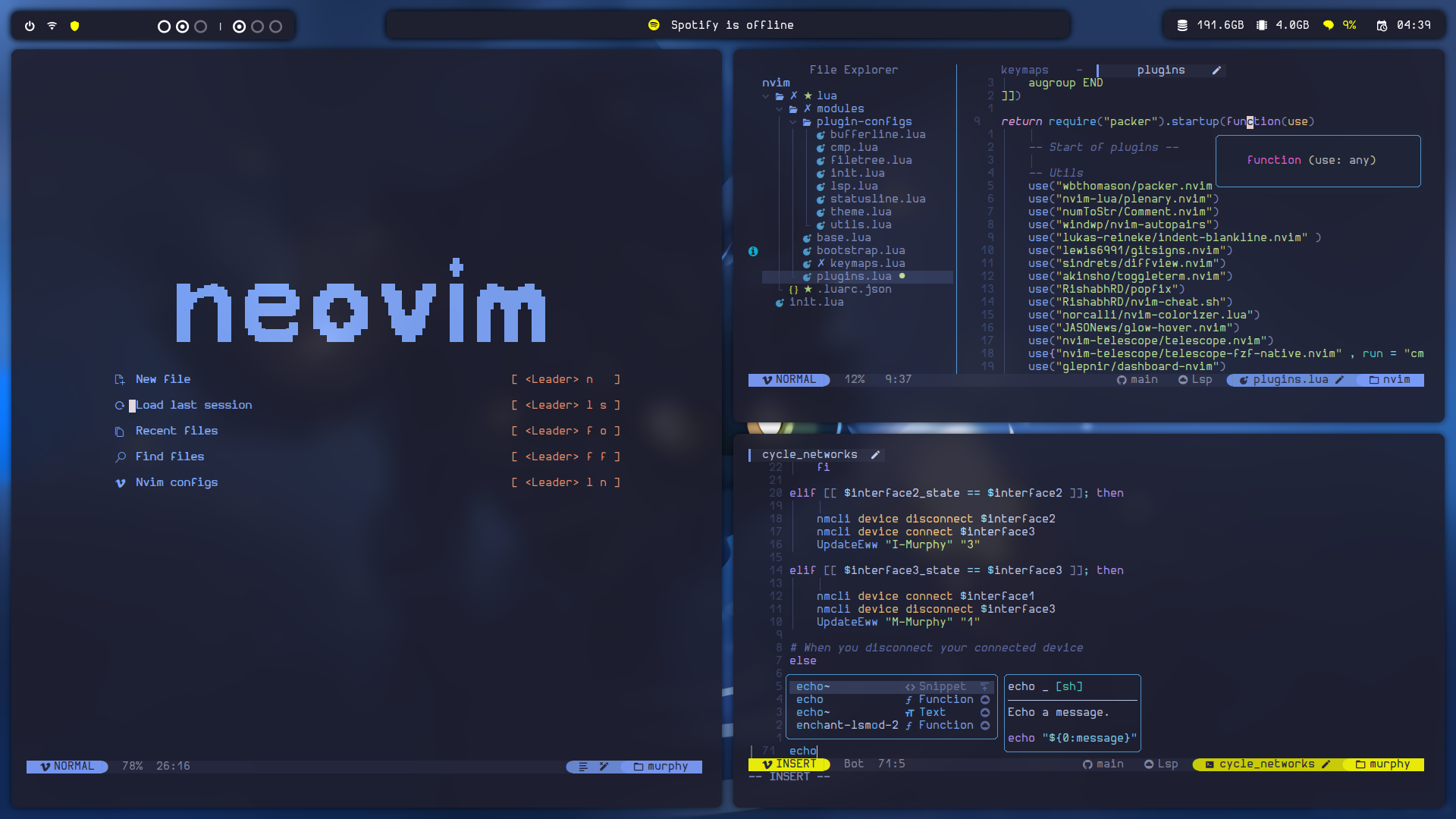Screen dimensions: 1456x819
Task: Select the first workspace circle indicator
Action: pyautogui.click(x=164, y=27)
